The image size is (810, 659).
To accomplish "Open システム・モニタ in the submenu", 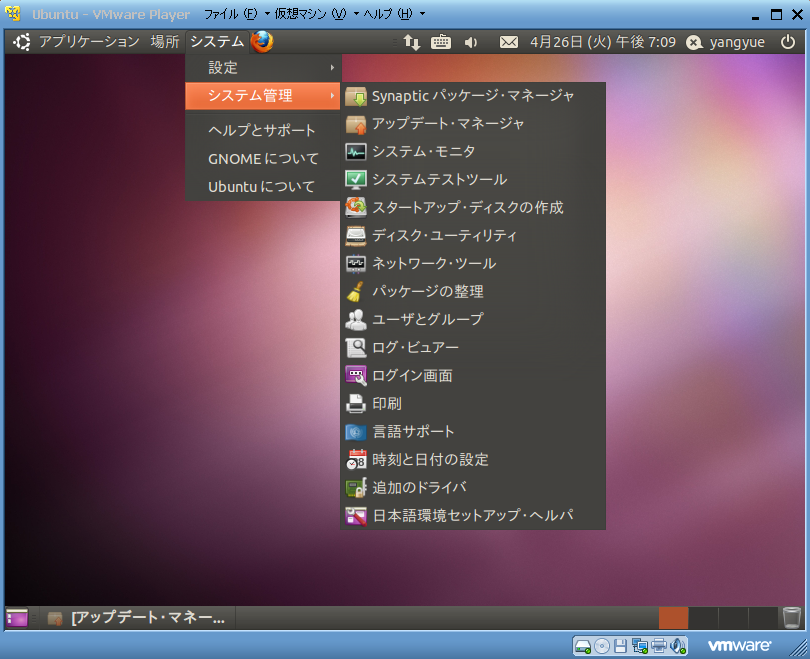I will (473, 152).
